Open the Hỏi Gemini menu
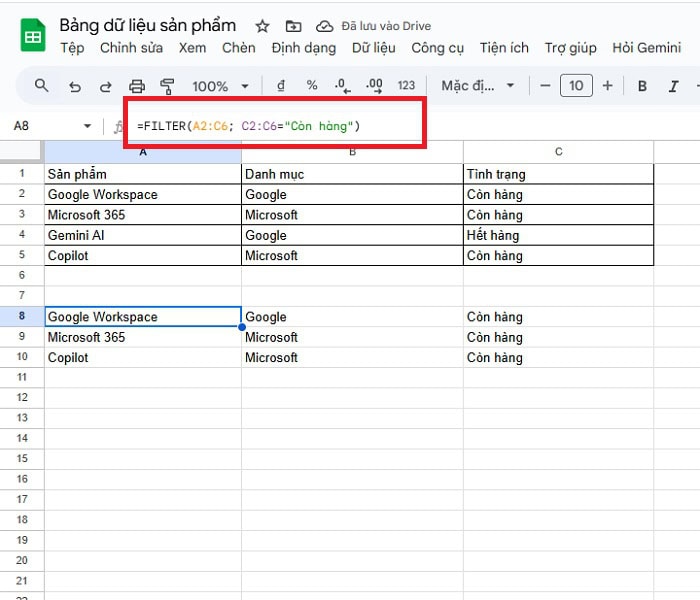This screenshot has height=600, width=700. pos(646,48)
